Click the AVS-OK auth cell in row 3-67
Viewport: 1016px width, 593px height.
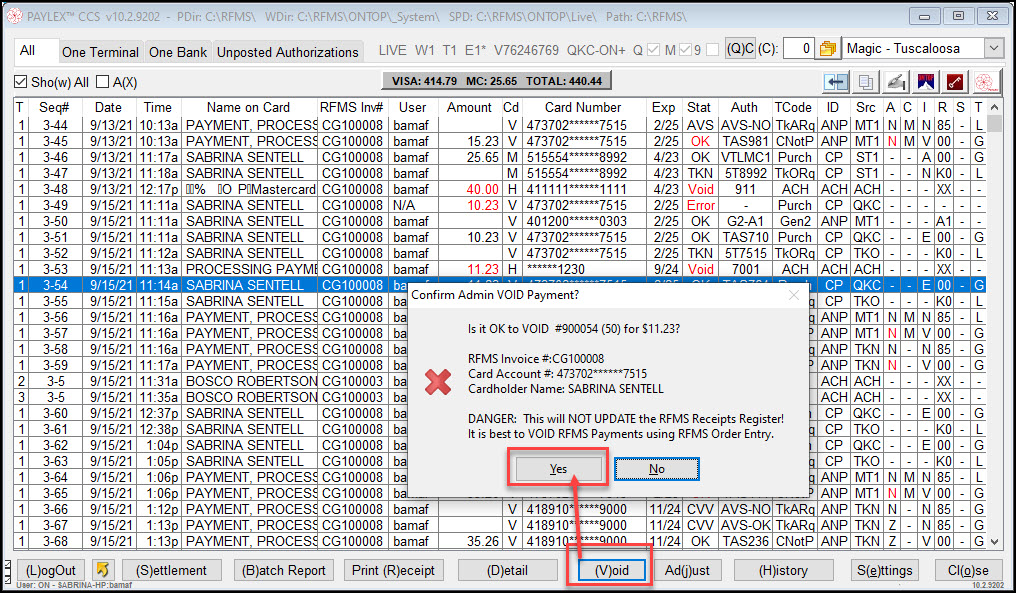point(745,525)
